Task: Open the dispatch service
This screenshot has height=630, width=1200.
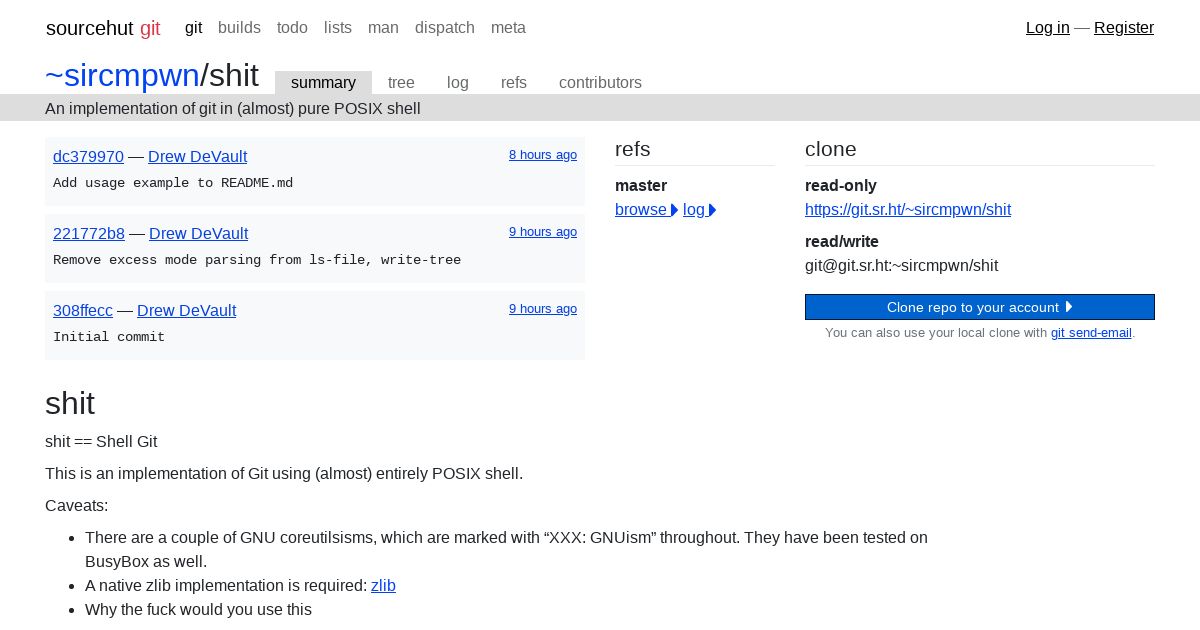Action: click(x=445, y=28)
